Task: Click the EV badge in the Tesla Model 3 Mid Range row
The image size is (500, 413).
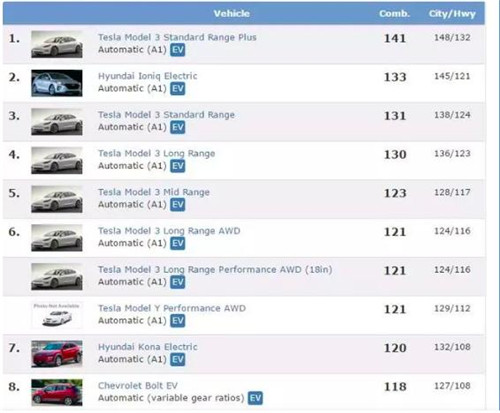Action: click(x=177, y=205)
